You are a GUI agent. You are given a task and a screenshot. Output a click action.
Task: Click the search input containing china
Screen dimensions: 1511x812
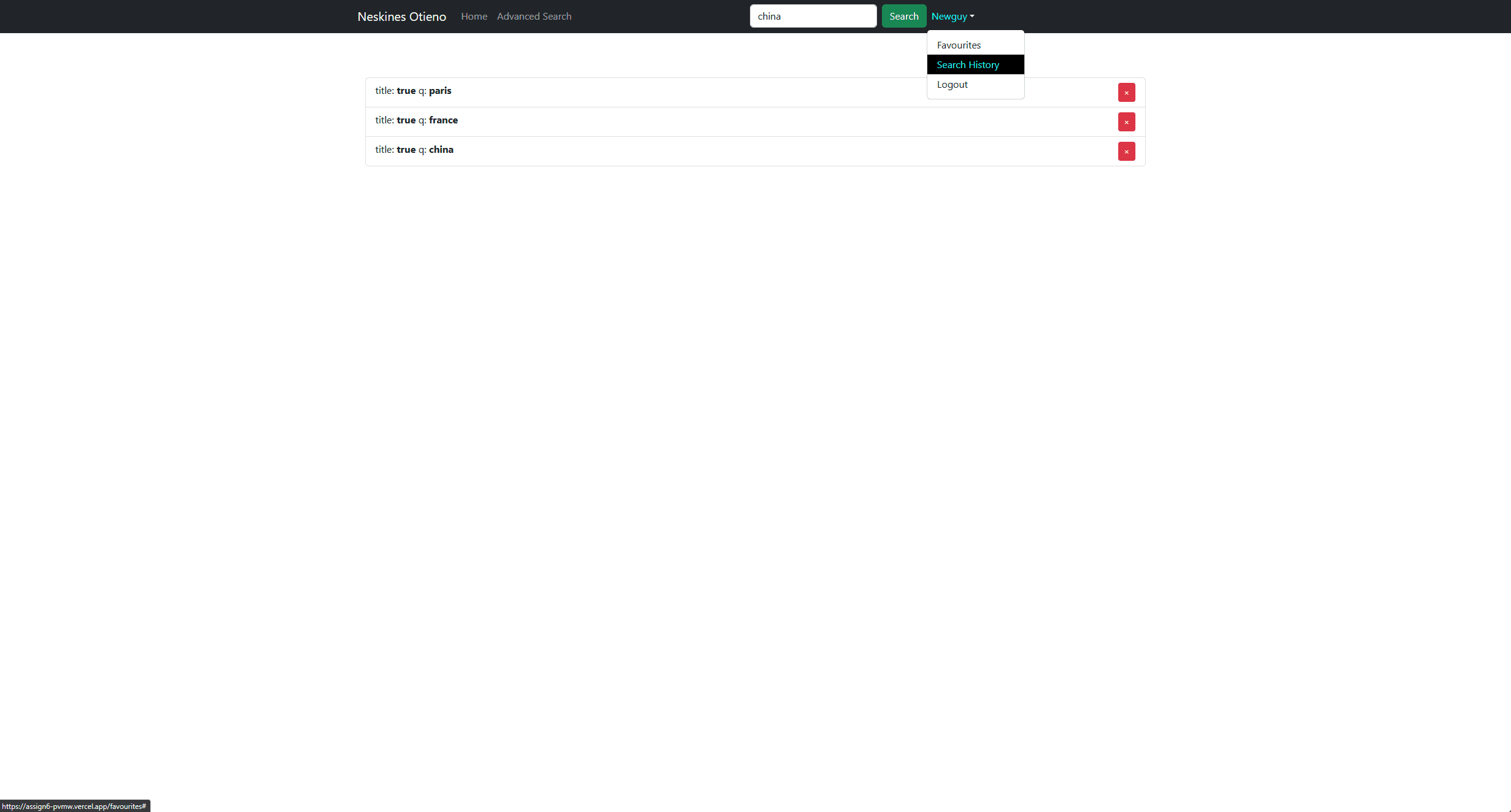click(813, 15)
